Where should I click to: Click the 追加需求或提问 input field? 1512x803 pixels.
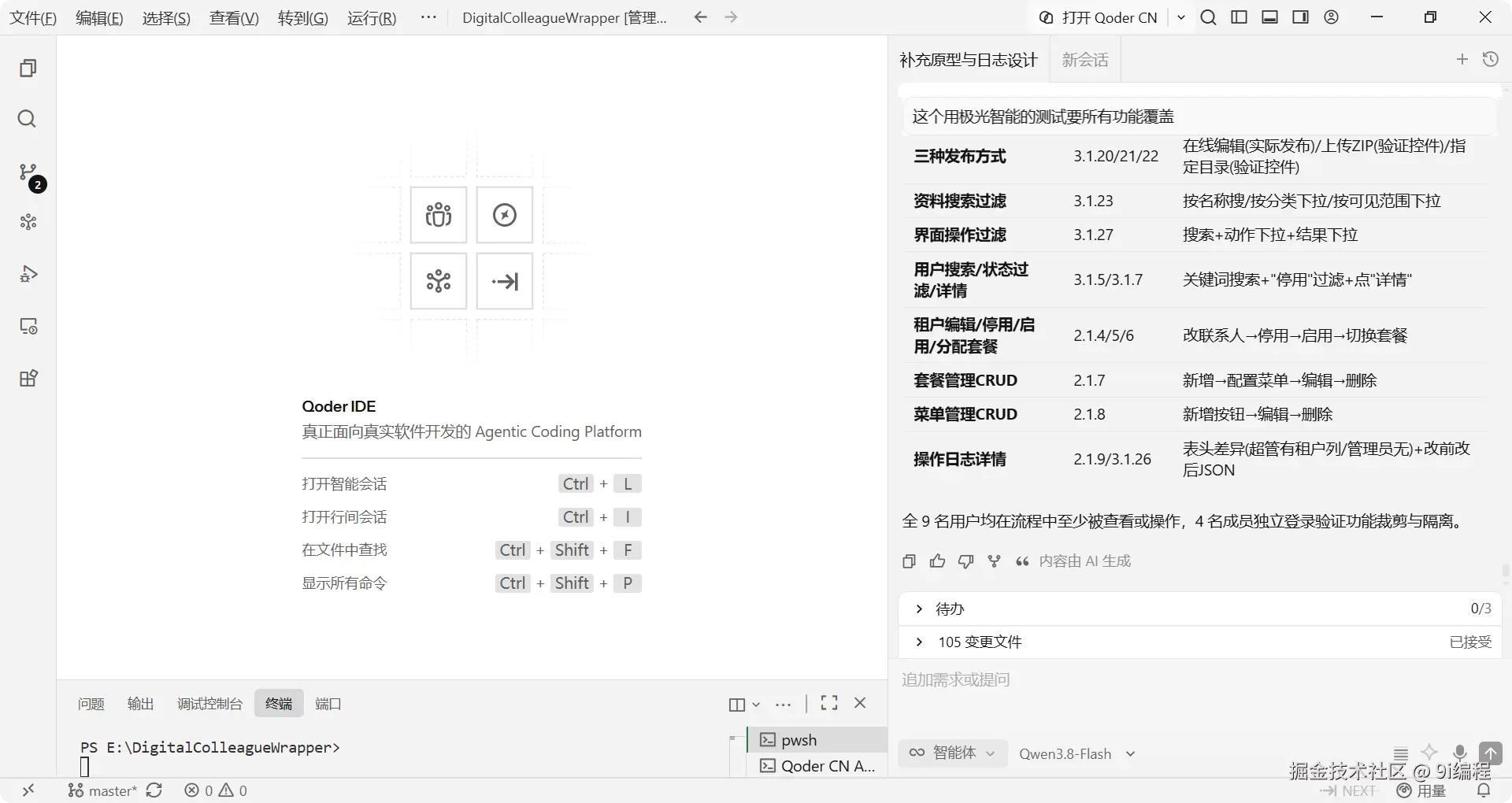tap(1200, 679)
